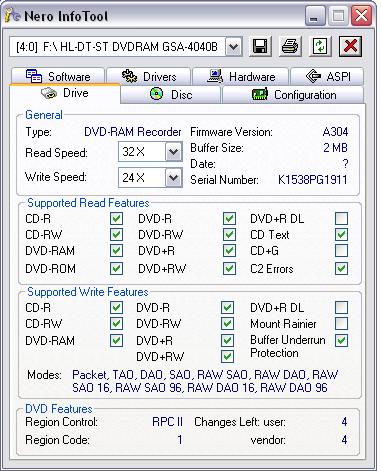Toggle CD-R write feature checkbox
This screenshot has height=471, width=381.
click(x=116, y=307)
